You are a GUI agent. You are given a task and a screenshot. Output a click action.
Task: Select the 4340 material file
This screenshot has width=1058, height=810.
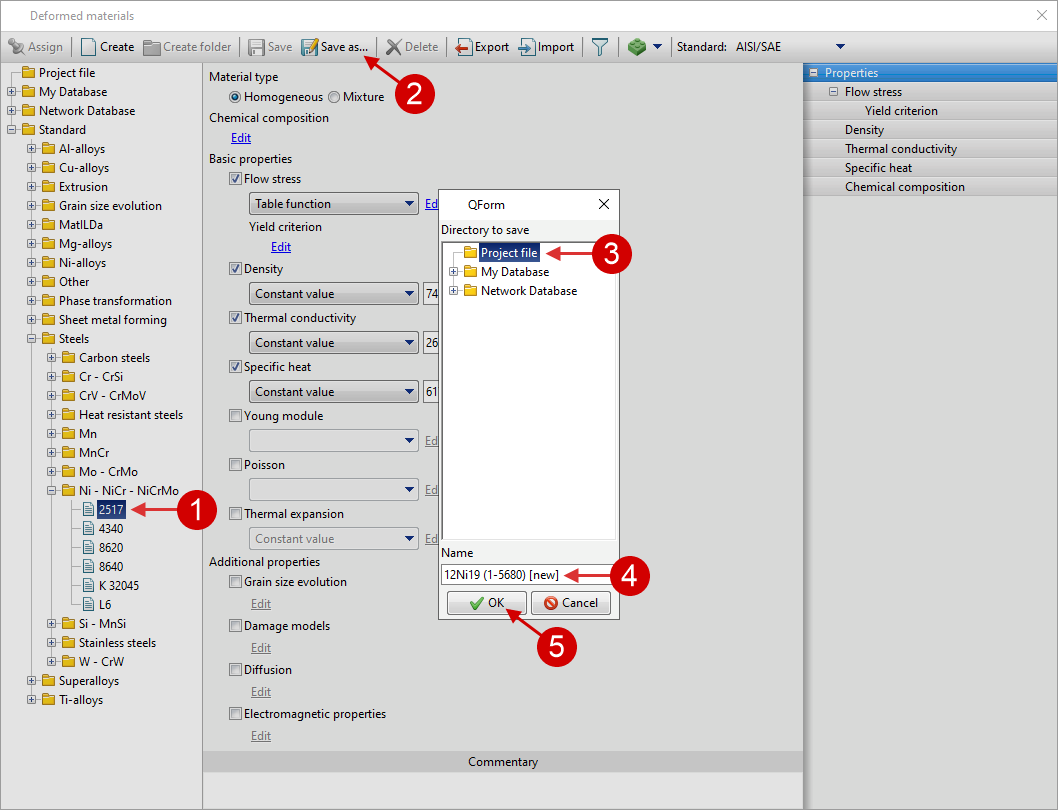coord(111,529)
